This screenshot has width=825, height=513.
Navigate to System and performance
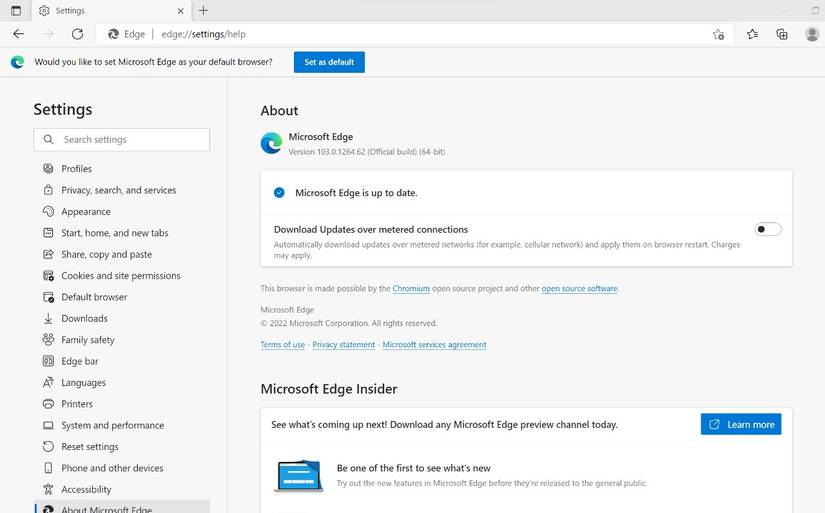112,426
